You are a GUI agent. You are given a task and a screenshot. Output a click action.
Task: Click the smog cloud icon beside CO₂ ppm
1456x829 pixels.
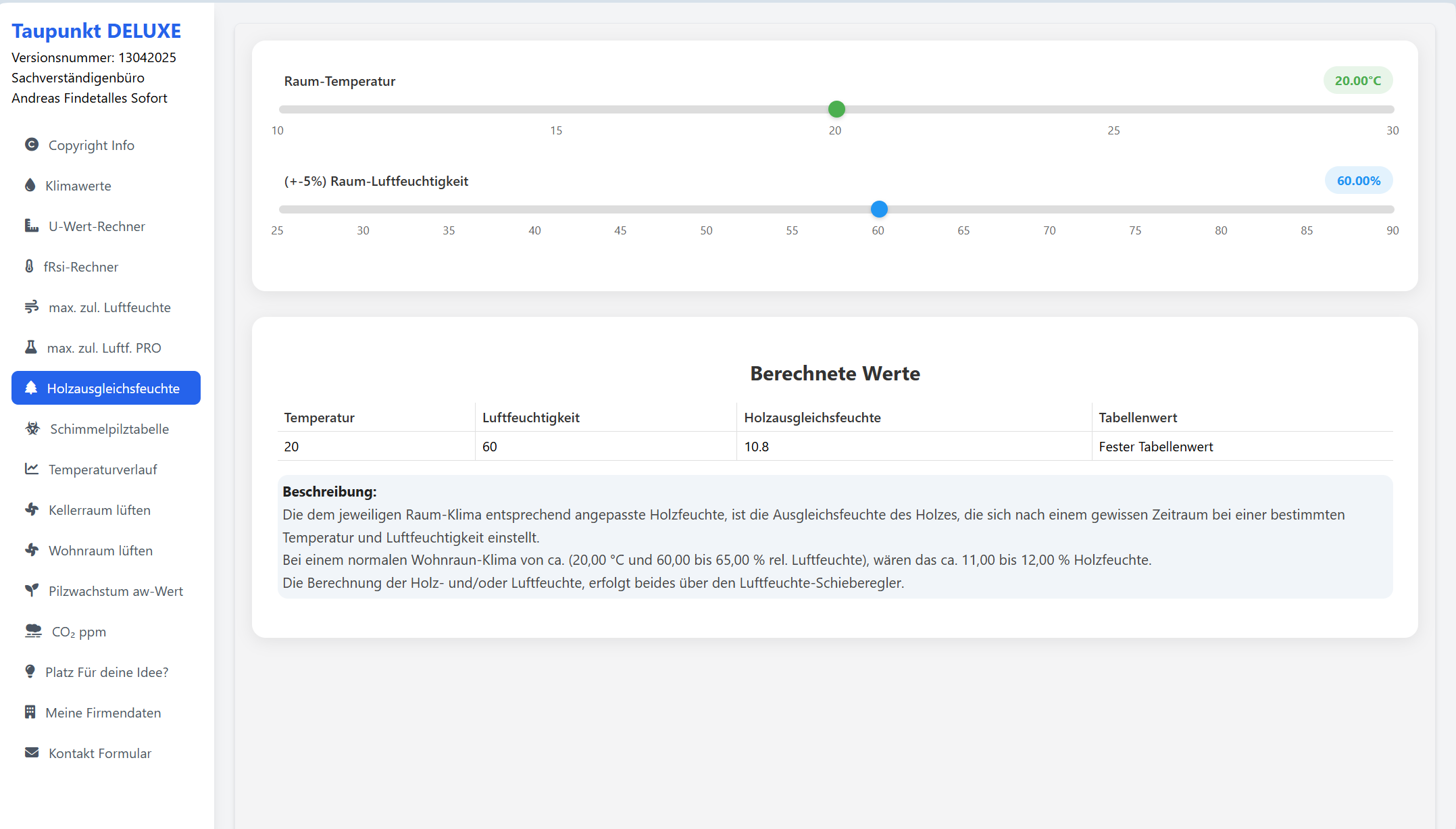33,631
